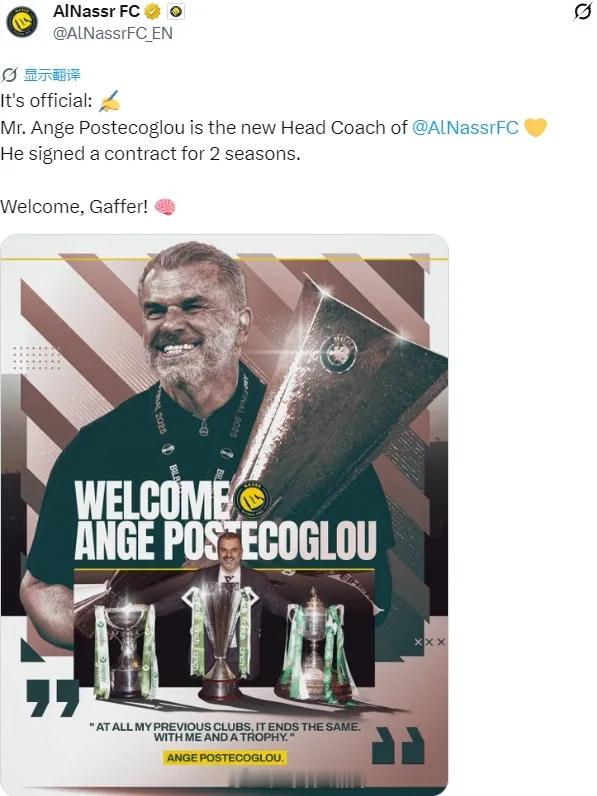Click the yellow ANGE POSTECOGLOU name label
This screenshot has width=597, height=796.
click(224, 757)
